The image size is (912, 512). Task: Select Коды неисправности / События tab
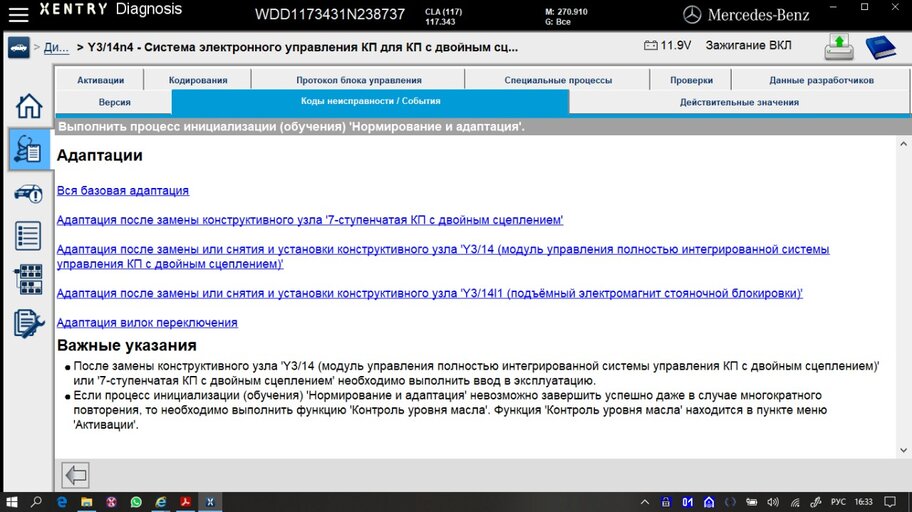370,101
